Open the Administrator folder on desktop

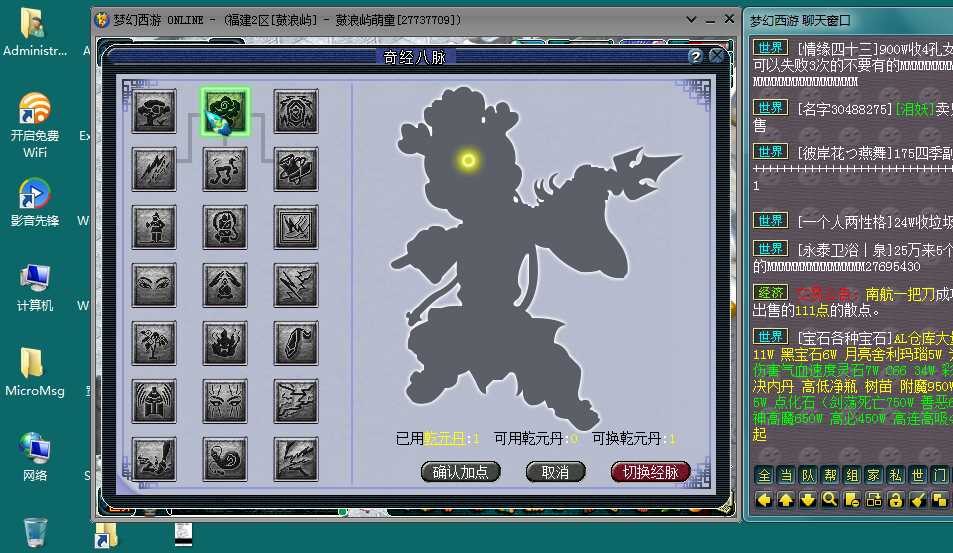35,32
